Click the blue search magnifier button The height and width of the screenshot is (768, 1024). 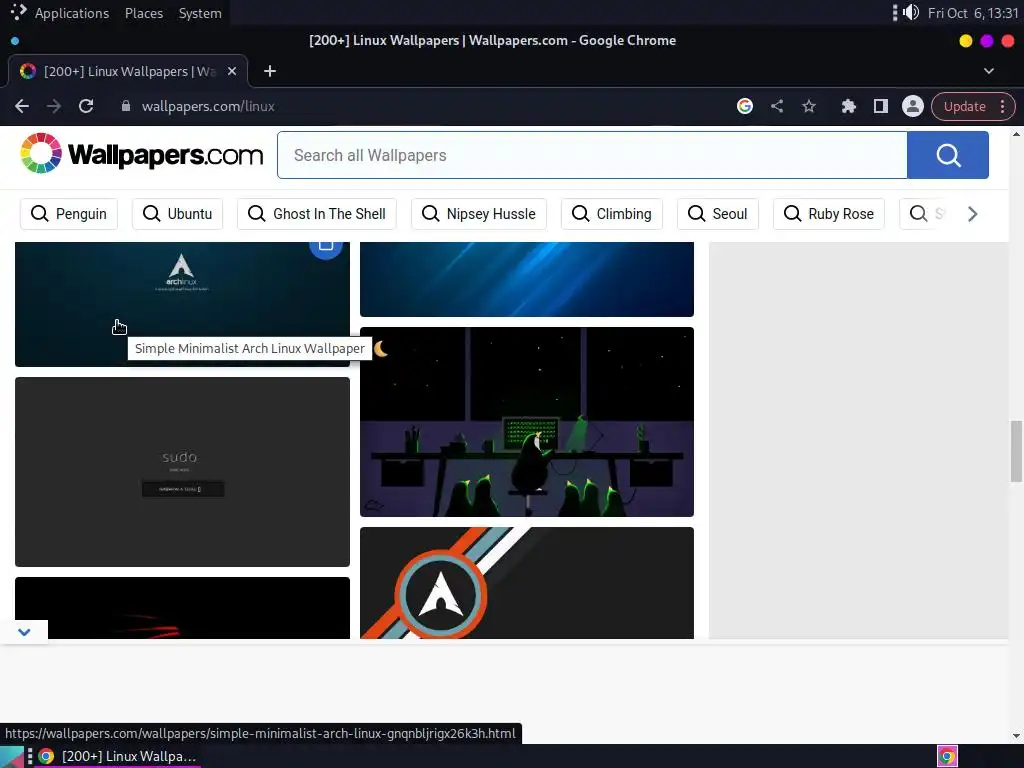(x=948, y=155)
